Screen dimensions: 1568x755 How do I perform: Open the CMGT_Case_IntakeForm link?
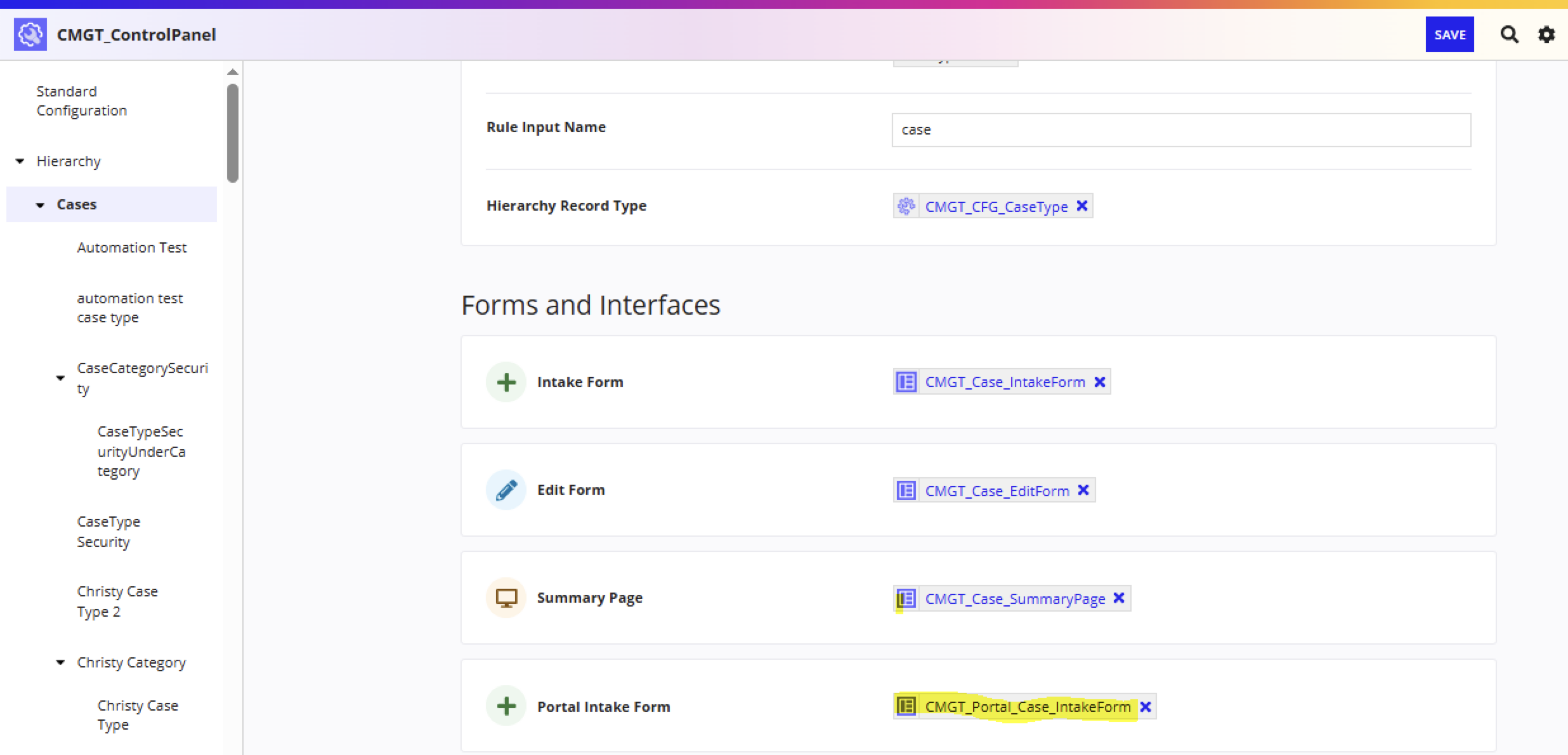click(1005, 382)
